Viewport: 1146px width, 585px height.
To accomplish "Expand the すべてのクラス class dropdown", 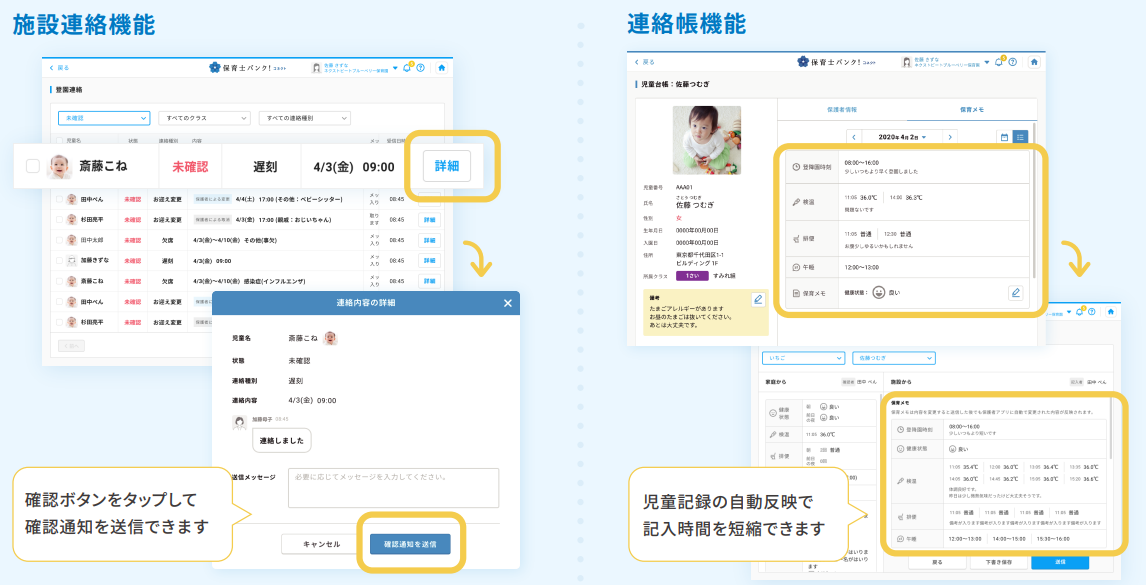I will 203,118.
